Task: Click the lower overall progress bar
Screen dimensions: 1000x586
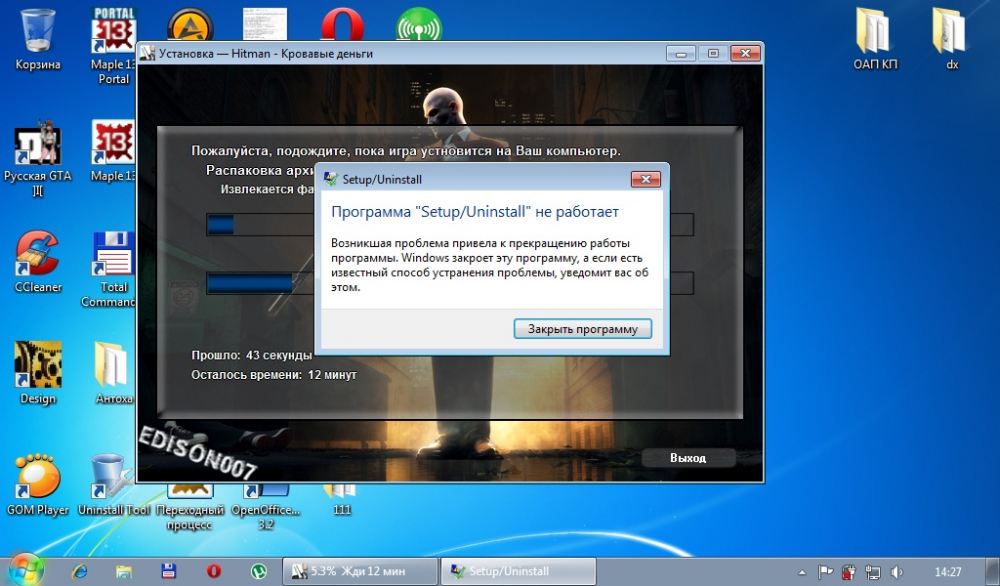Action: (450, 283)
